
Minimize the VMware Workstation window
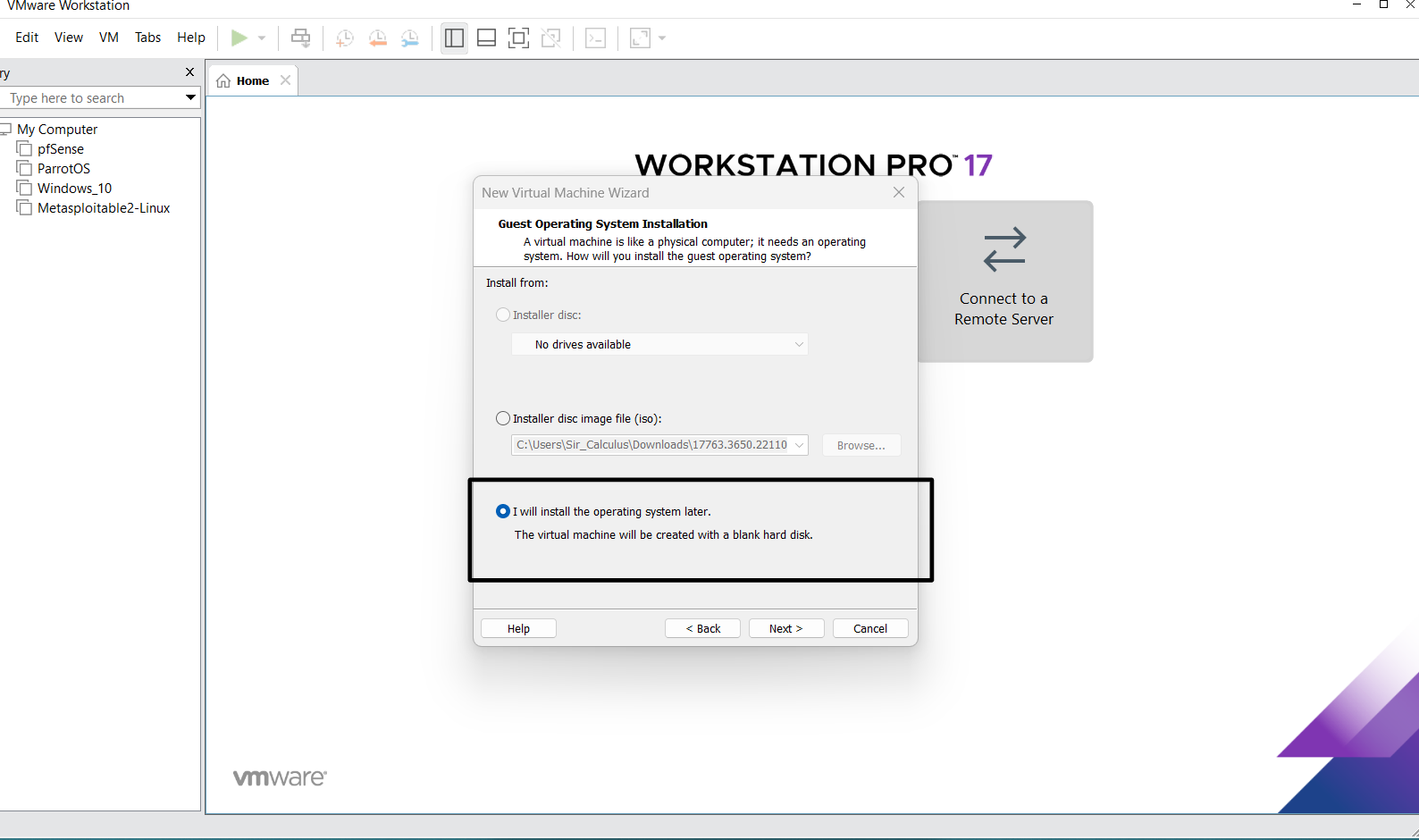[x=1356, y=4]
